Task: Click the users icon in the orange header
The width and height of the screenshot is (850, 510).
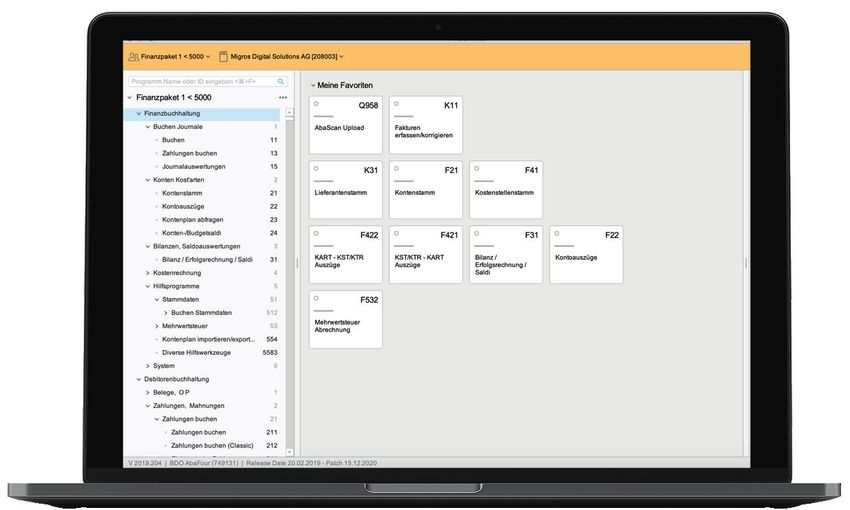Action: pos(133,57)
